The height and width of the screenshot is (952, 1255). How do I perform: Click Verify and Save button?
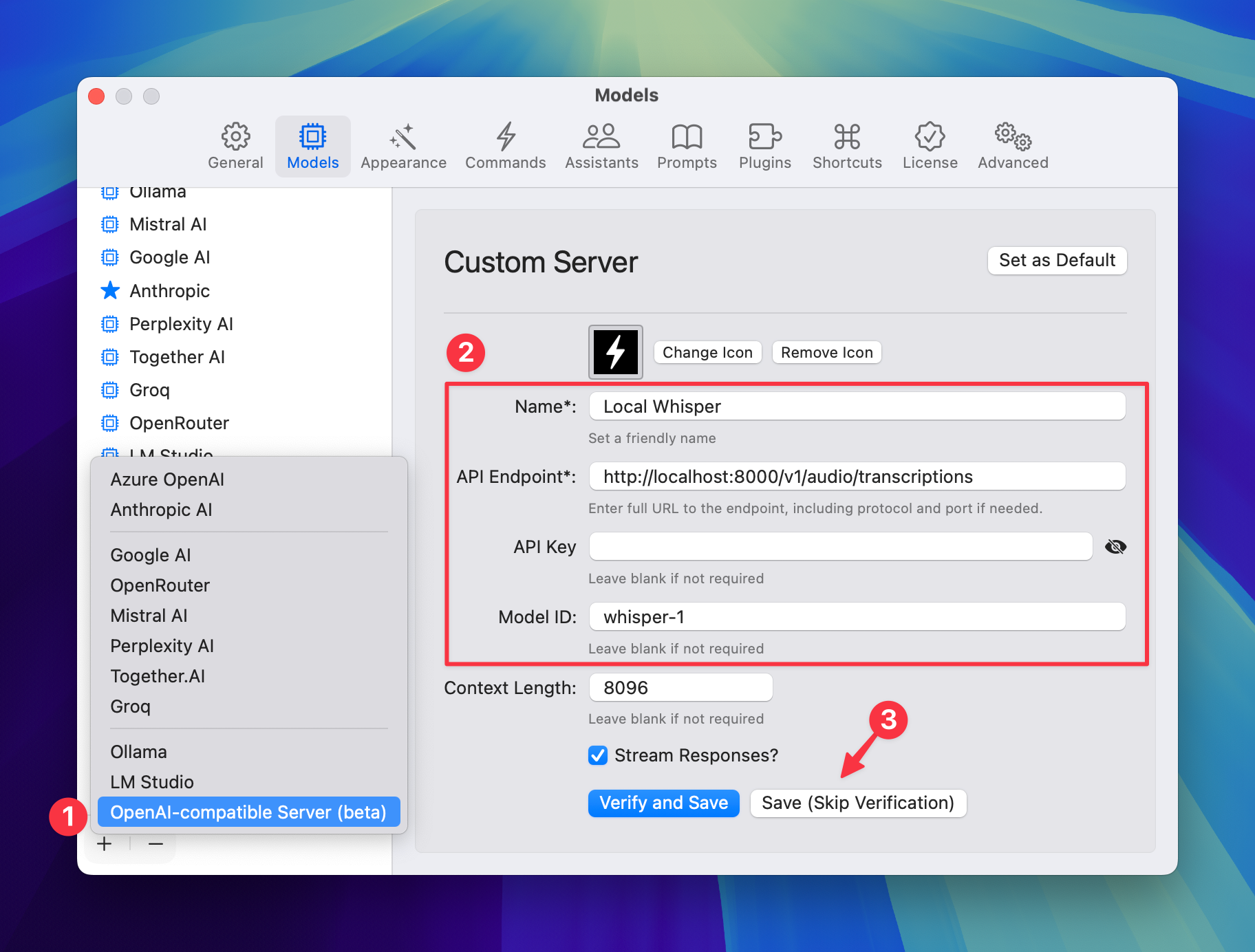click(663, 803)
